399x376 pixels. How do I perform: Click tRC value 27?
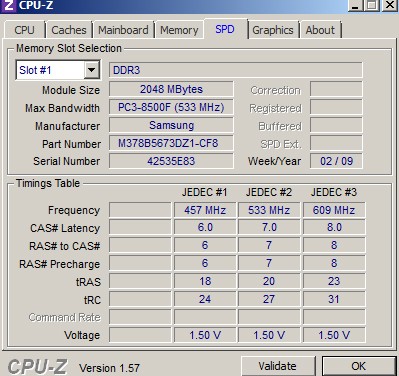269,299
